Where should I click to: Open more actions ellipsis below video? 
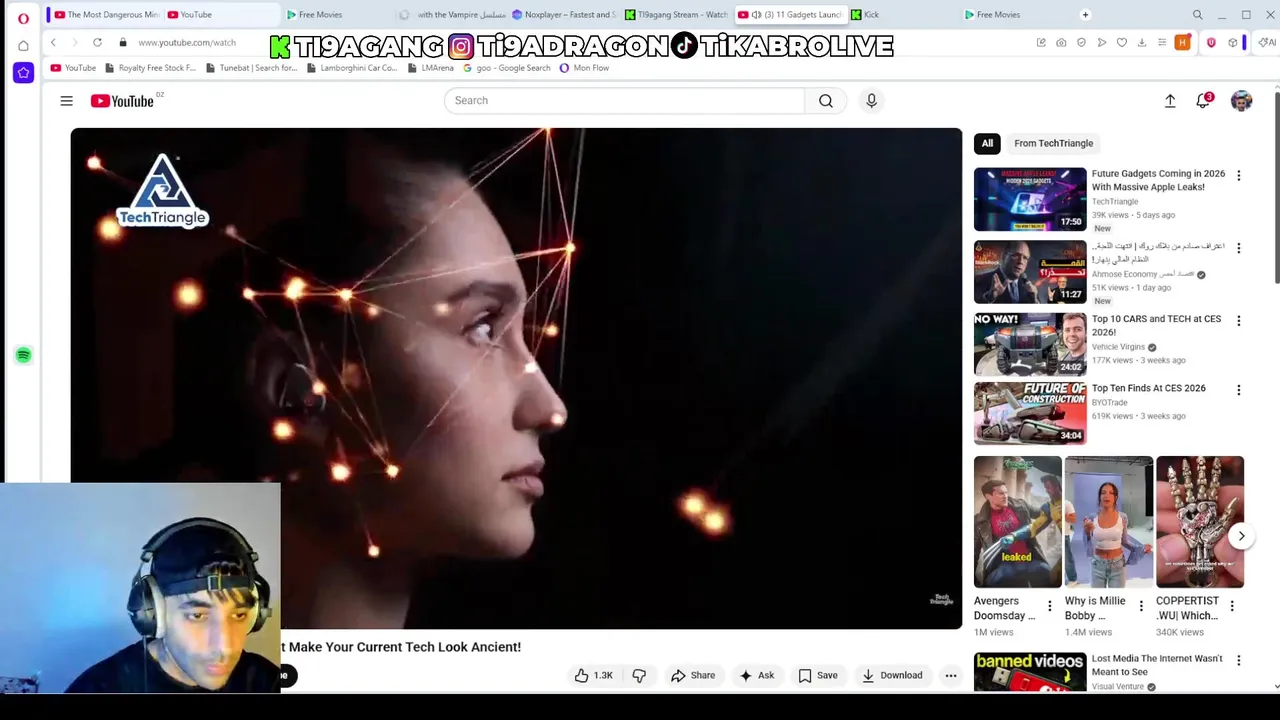pyautogui.click(x=951, y=675)
